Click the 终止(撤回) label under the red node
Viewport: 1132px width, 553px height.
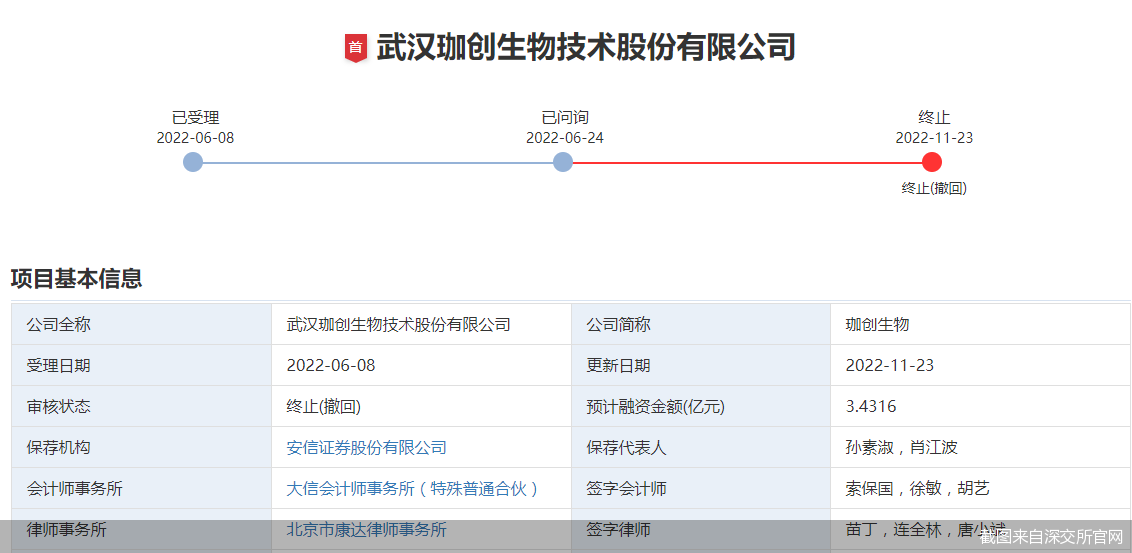pyautogui.click(x=933, y=188)
